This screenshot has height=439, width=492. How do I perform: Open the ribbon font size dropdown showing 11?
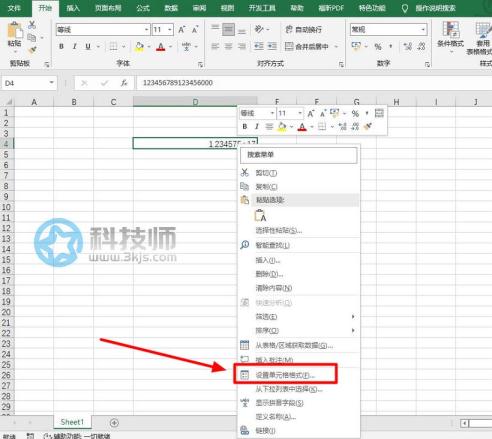(170, 30)
